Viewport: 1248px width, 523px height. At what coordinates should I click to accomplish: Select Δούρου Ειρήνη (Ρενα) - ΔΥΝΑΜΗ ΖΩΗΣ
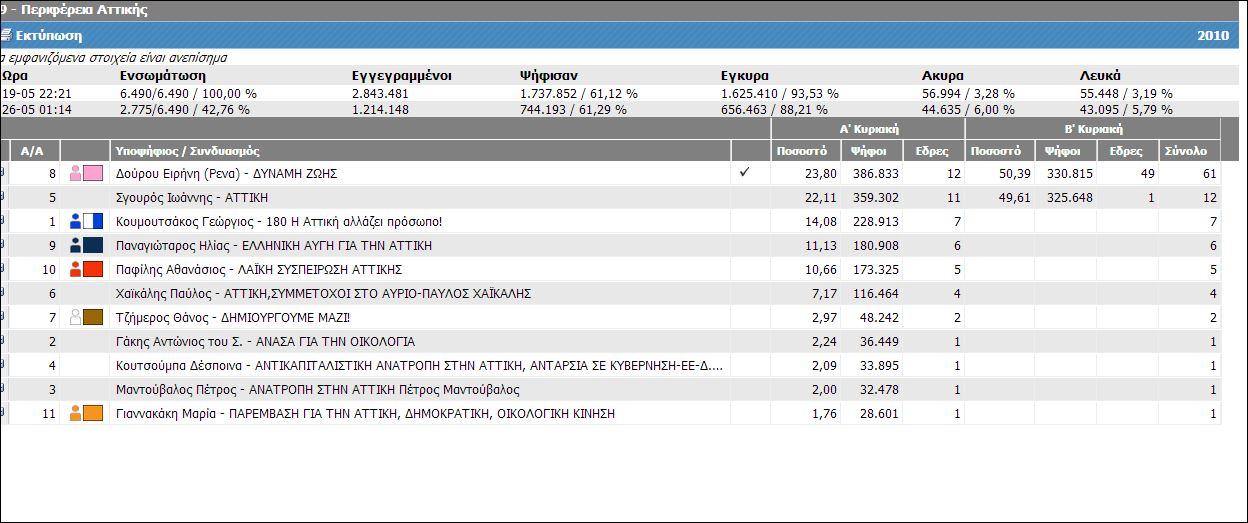(x=227, y=173)
